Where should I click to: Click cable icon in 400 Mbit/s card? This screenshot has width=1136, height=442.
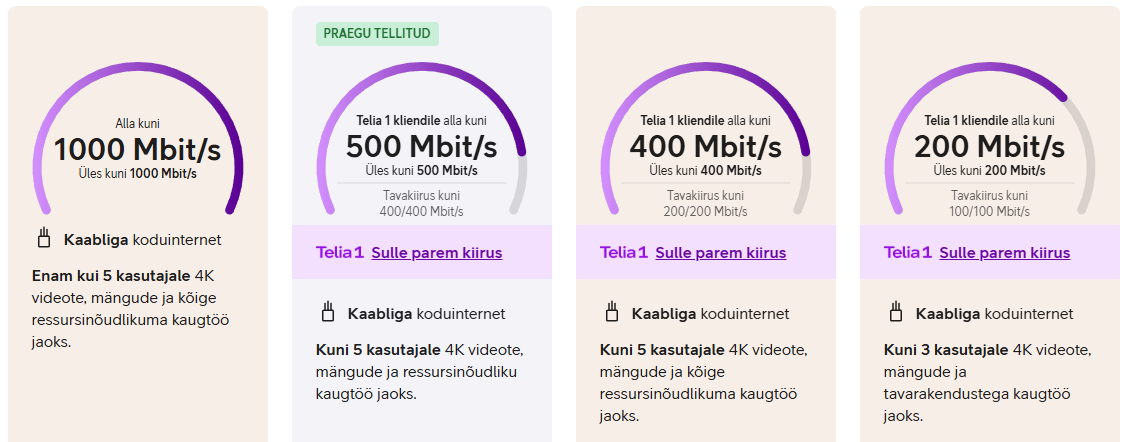[x=611, y=313]
